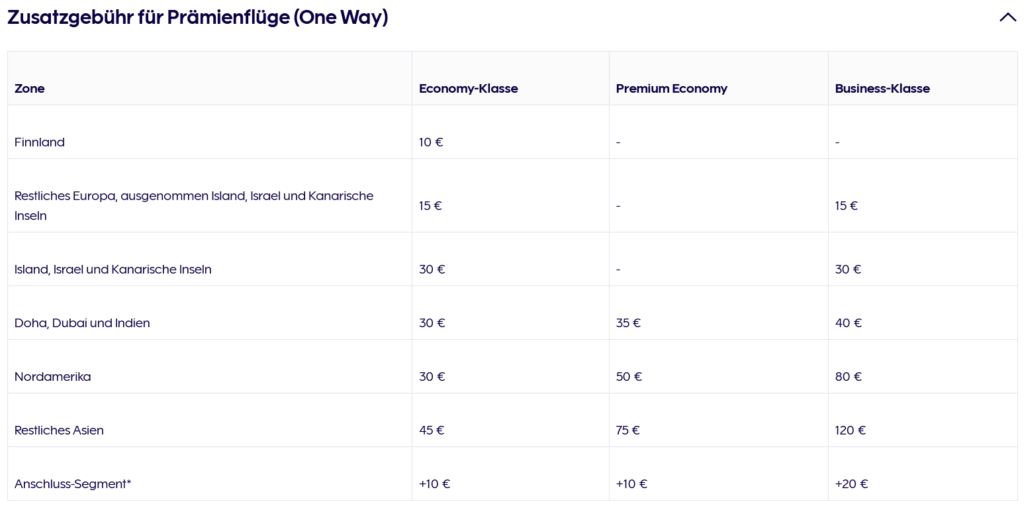Select the 'Doha, Dubai und Indien' row label
This screenshot has height=508, width=1024.
[x=82, y=323]
